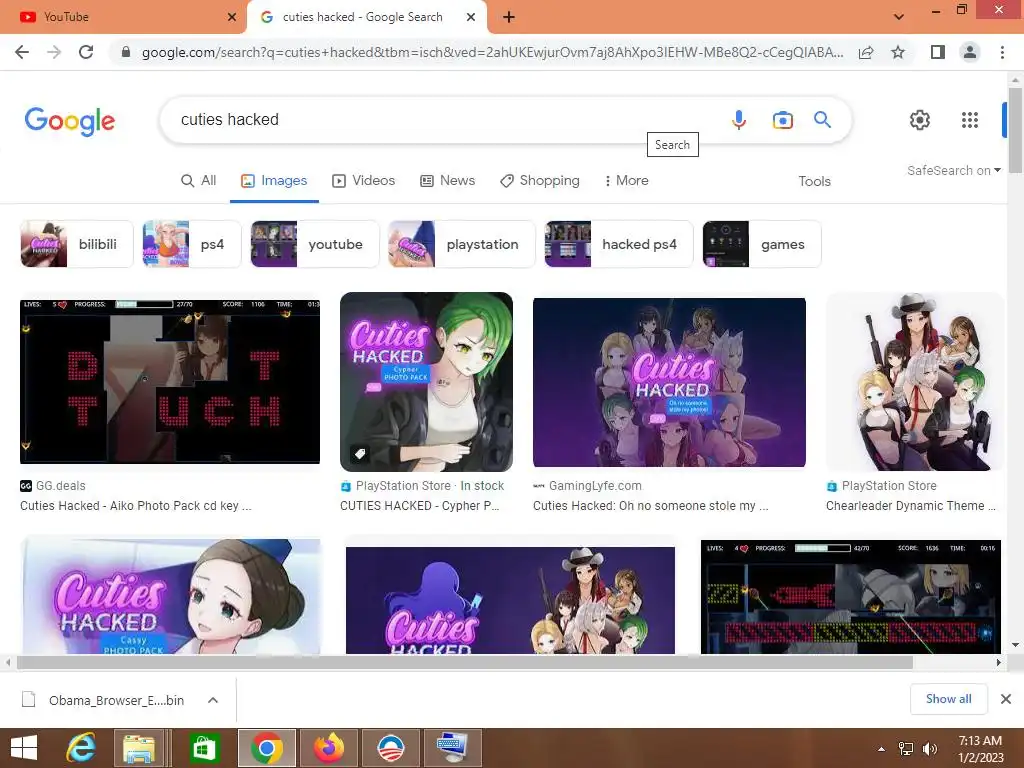
Task: Open on-screen keyboard taskbar app
Action: (452, 748)
